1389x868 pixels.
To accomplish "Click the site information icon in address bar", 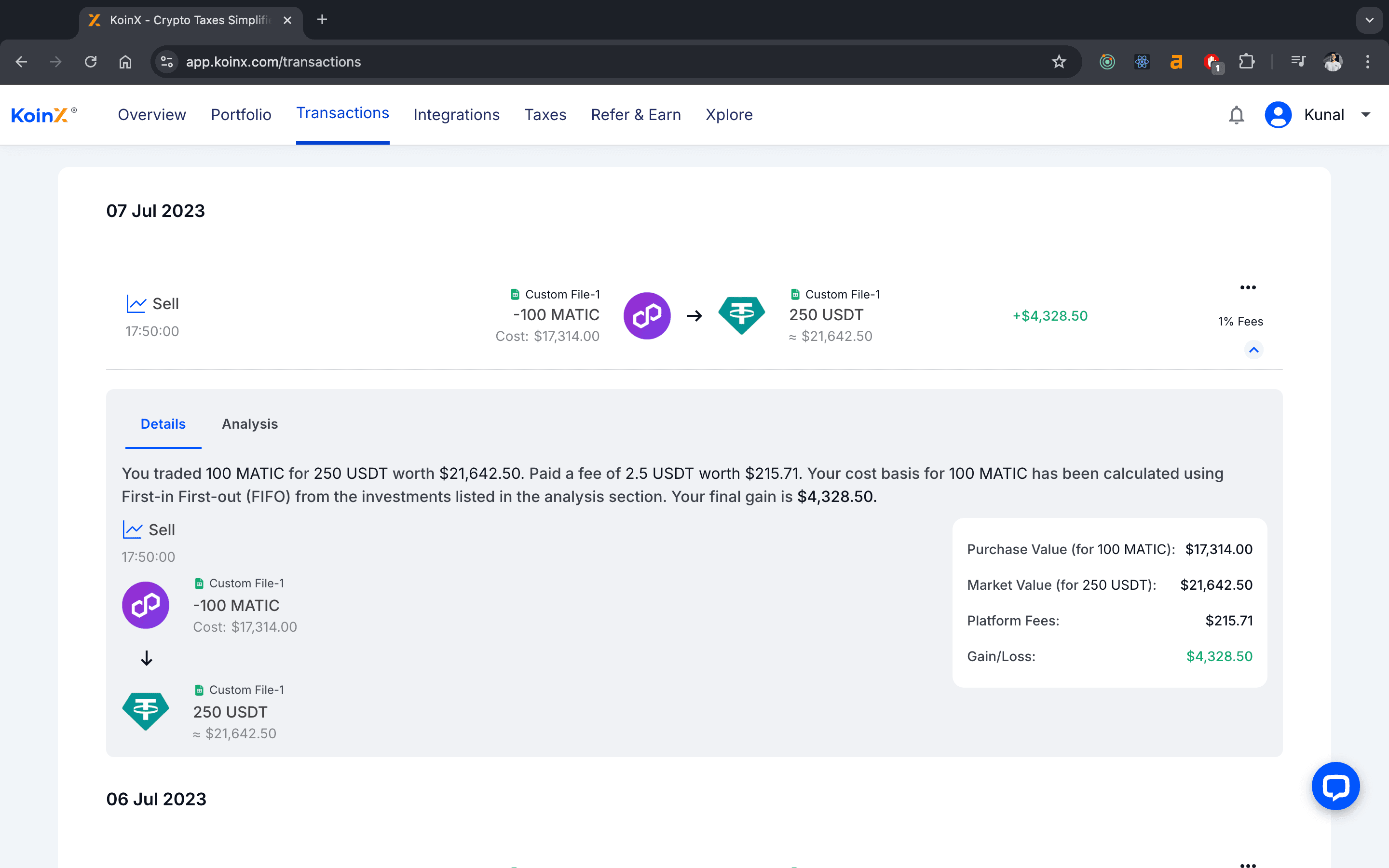I will coord(167,61).
